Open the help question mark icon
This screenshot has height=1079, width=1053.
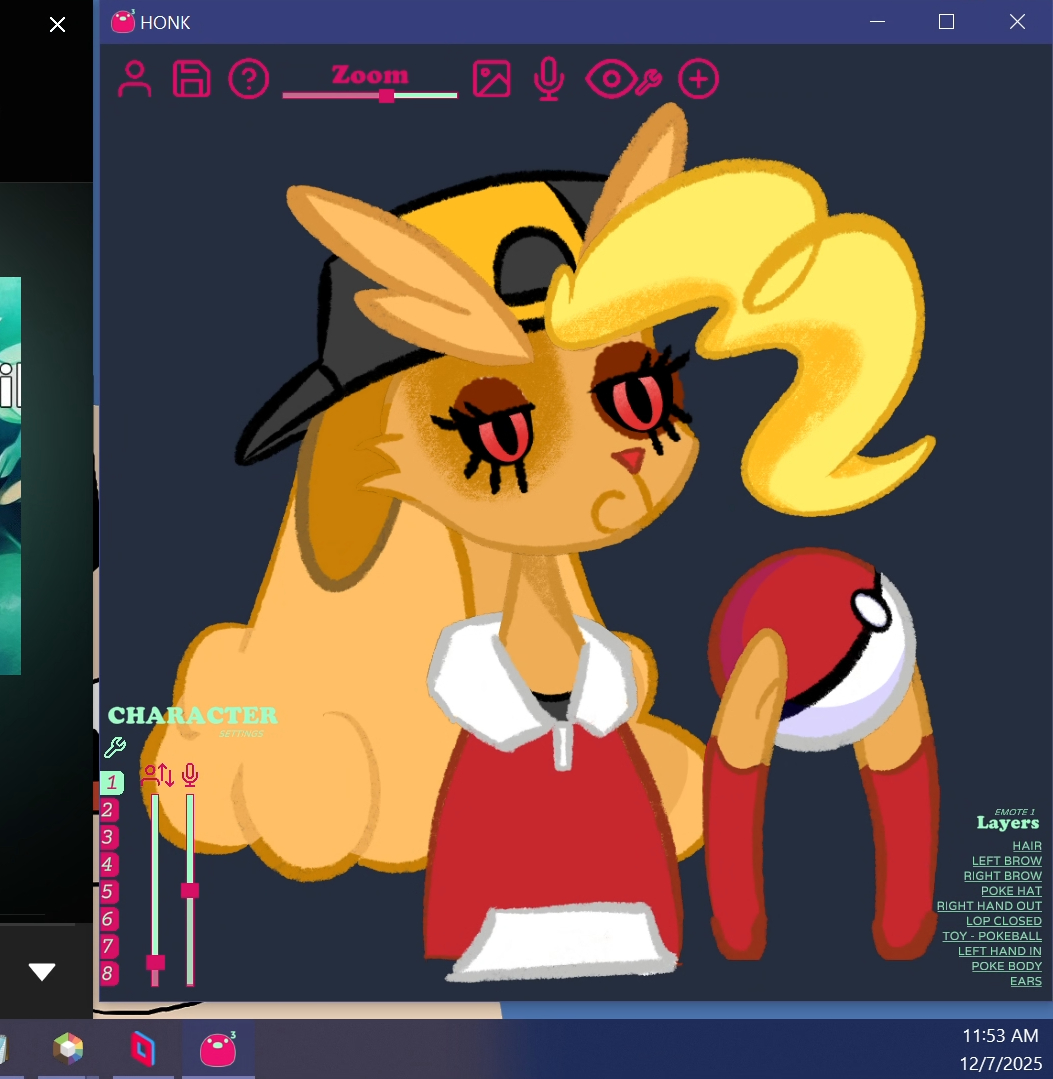(x=249, y=79)
